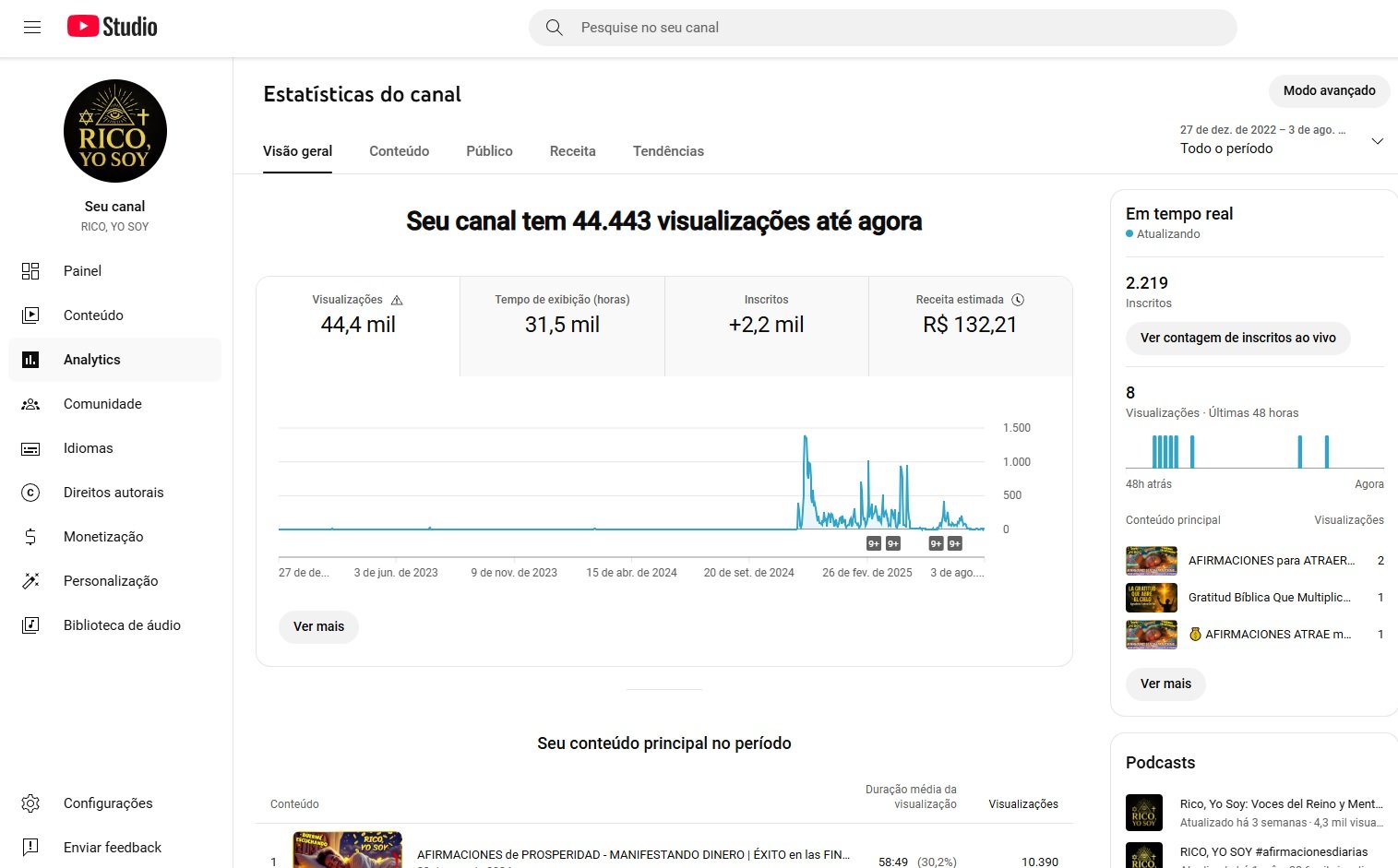Open Enviar feedback in the sidebar
Image resolution: width=1398 pixels, height=868 pixels.
click(115, 848)
